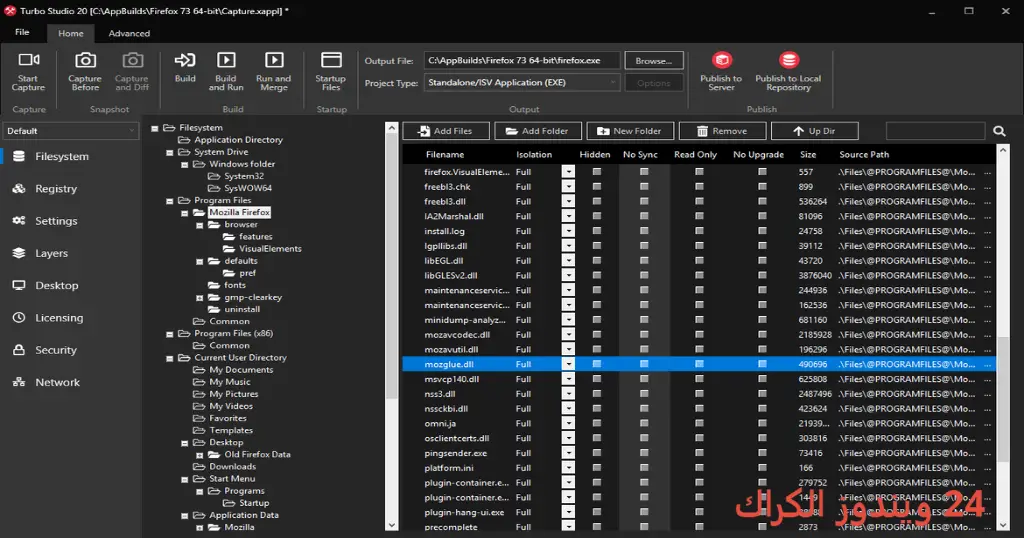The height and width of the screenshot is (538, 1024).
Task: Select the System32 folder in tree
Action: click(x=244, y=176)
